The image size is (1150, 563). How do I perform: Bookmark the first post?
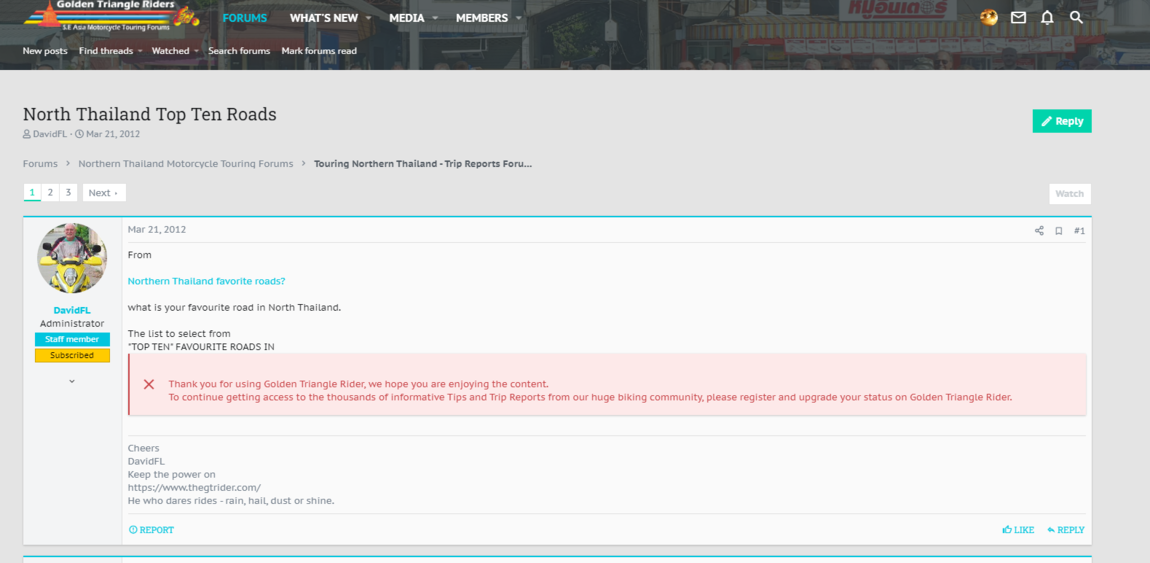tap(1059, 231)
